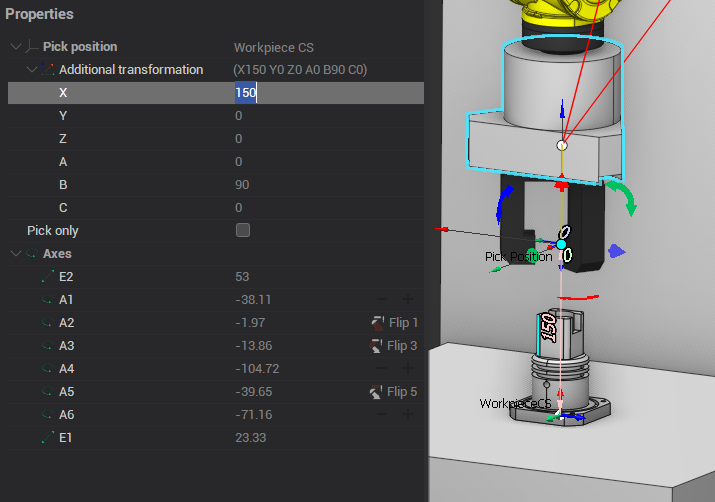Image resolution: width=715 pixels, height=502 pixels.
Task: Click the cyan Pick Position origin point
Action: pyautogui.click(x=562, y=244)
